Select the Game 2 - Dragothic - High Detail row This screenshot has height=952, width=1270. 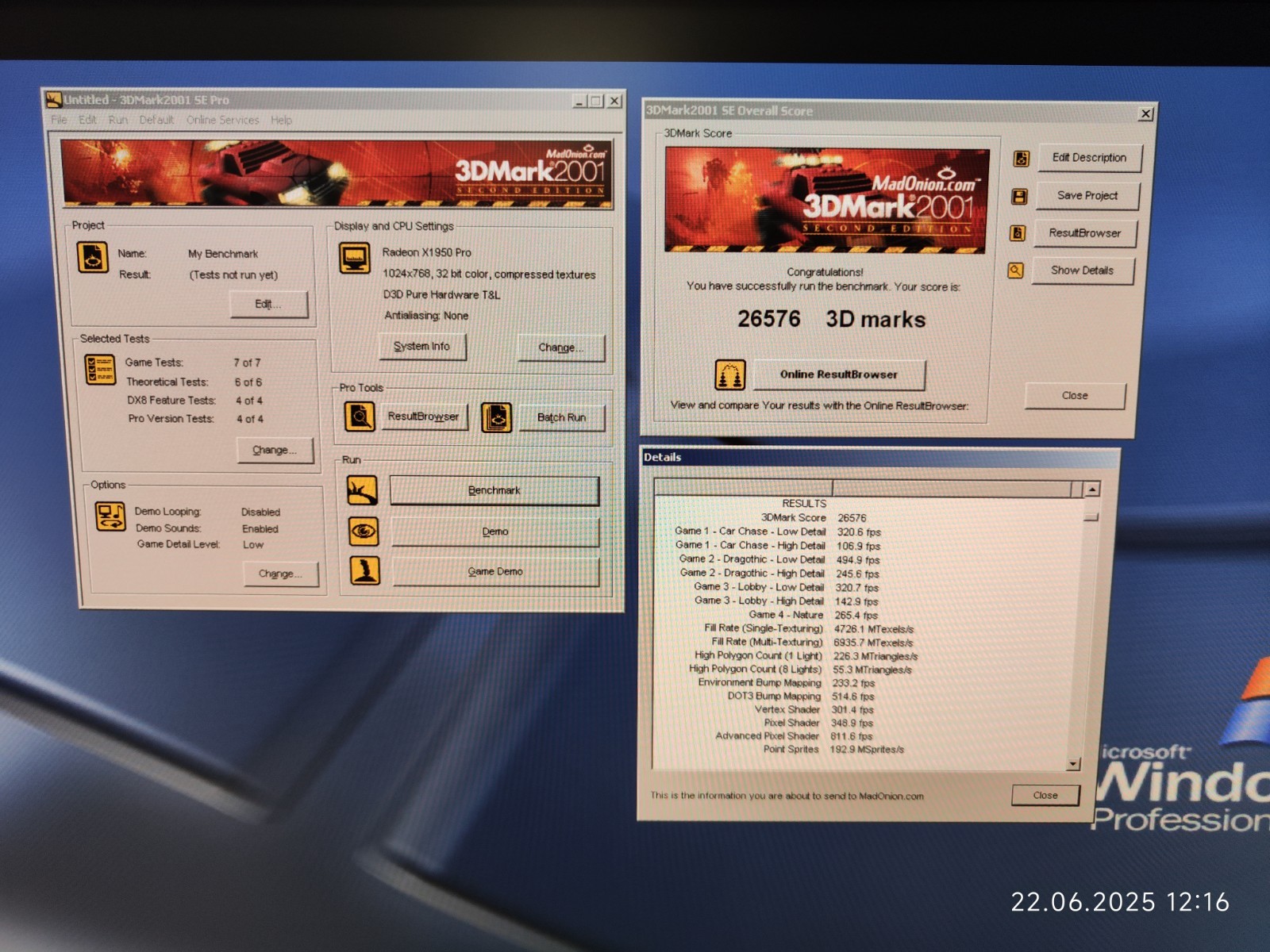tap(779, 574)
